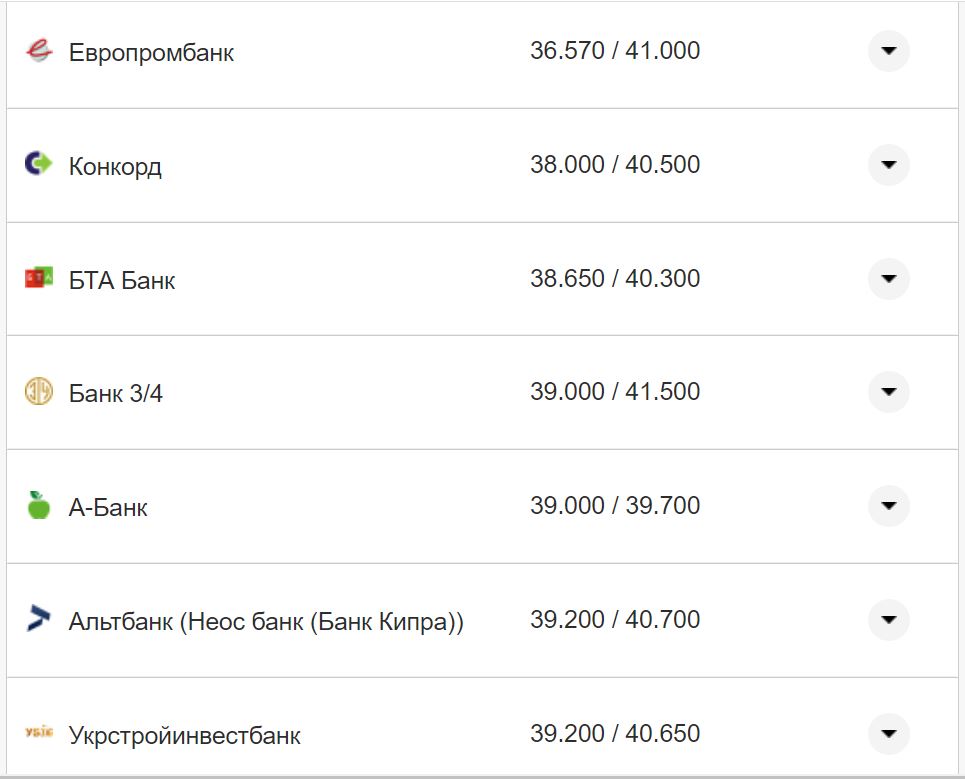Image resolution: width=965 pixels, height=779 pixels.
Task: Click the green apple A-Банк icon
Action: [x=38, y=505]
